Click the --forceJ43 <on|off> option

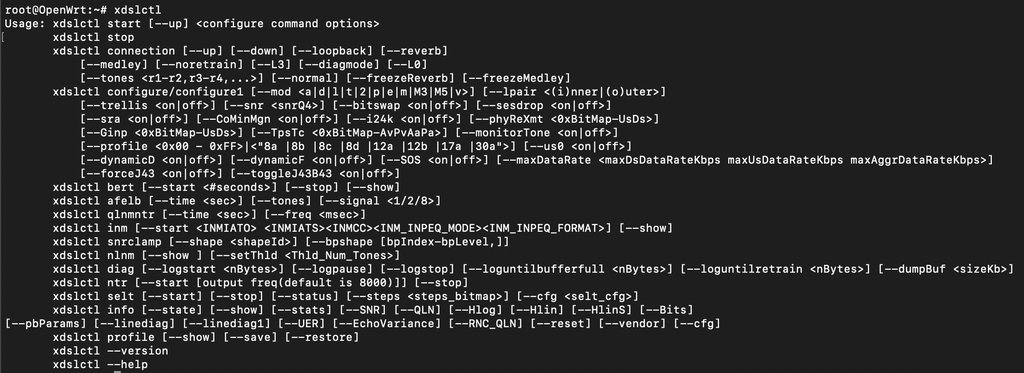pyautogui.click(x=152, y=174)
